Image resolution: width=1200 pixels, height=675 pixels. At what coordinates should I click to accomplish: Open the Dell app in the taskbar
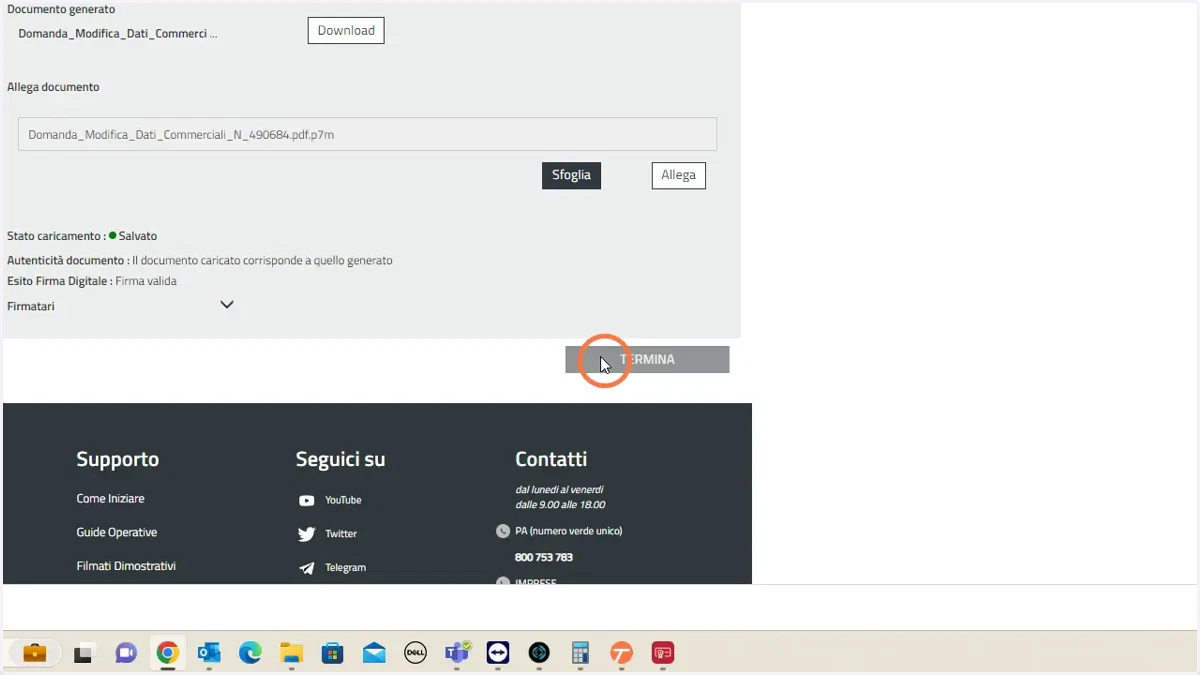415,653
